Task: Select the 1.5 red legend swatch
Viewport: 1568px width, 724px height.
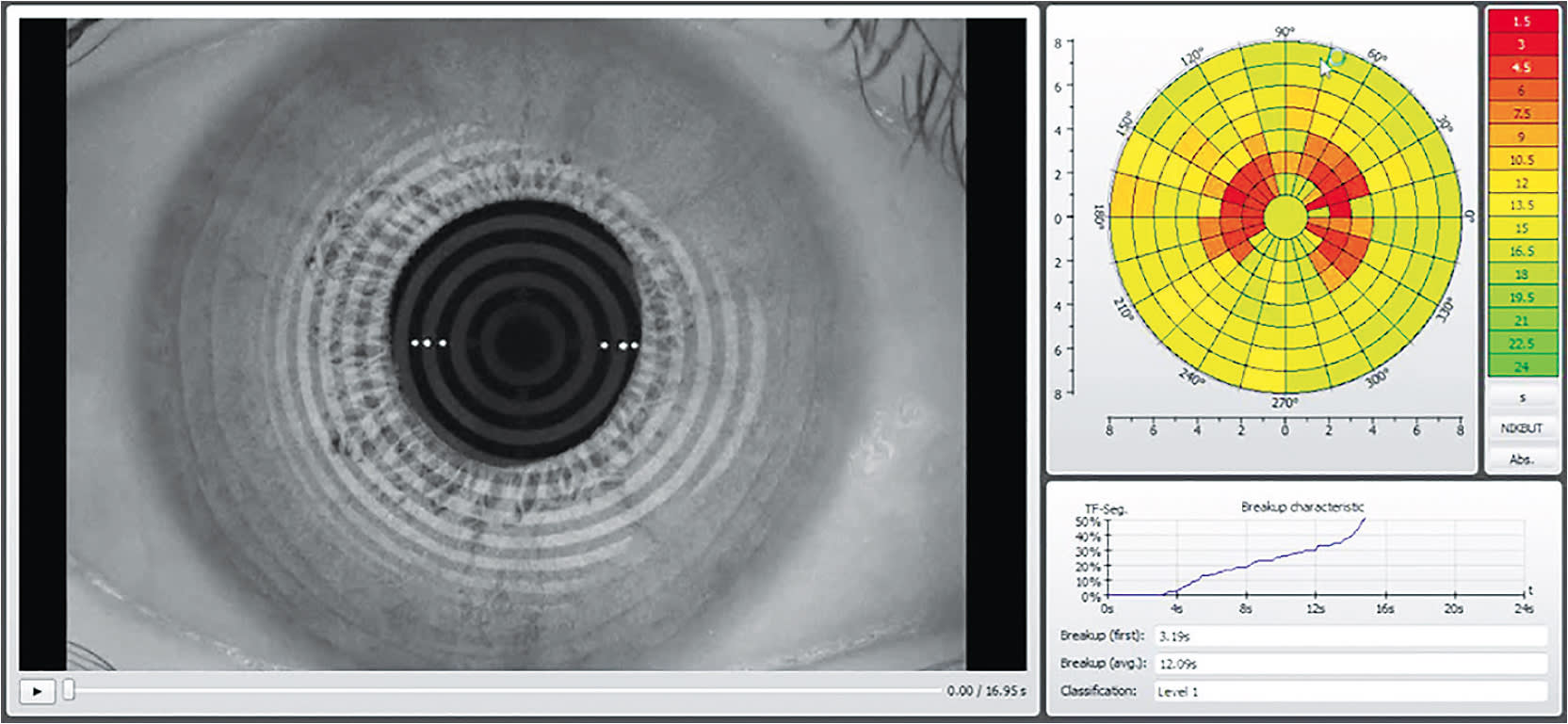Action: click(x=1522, y=21)
